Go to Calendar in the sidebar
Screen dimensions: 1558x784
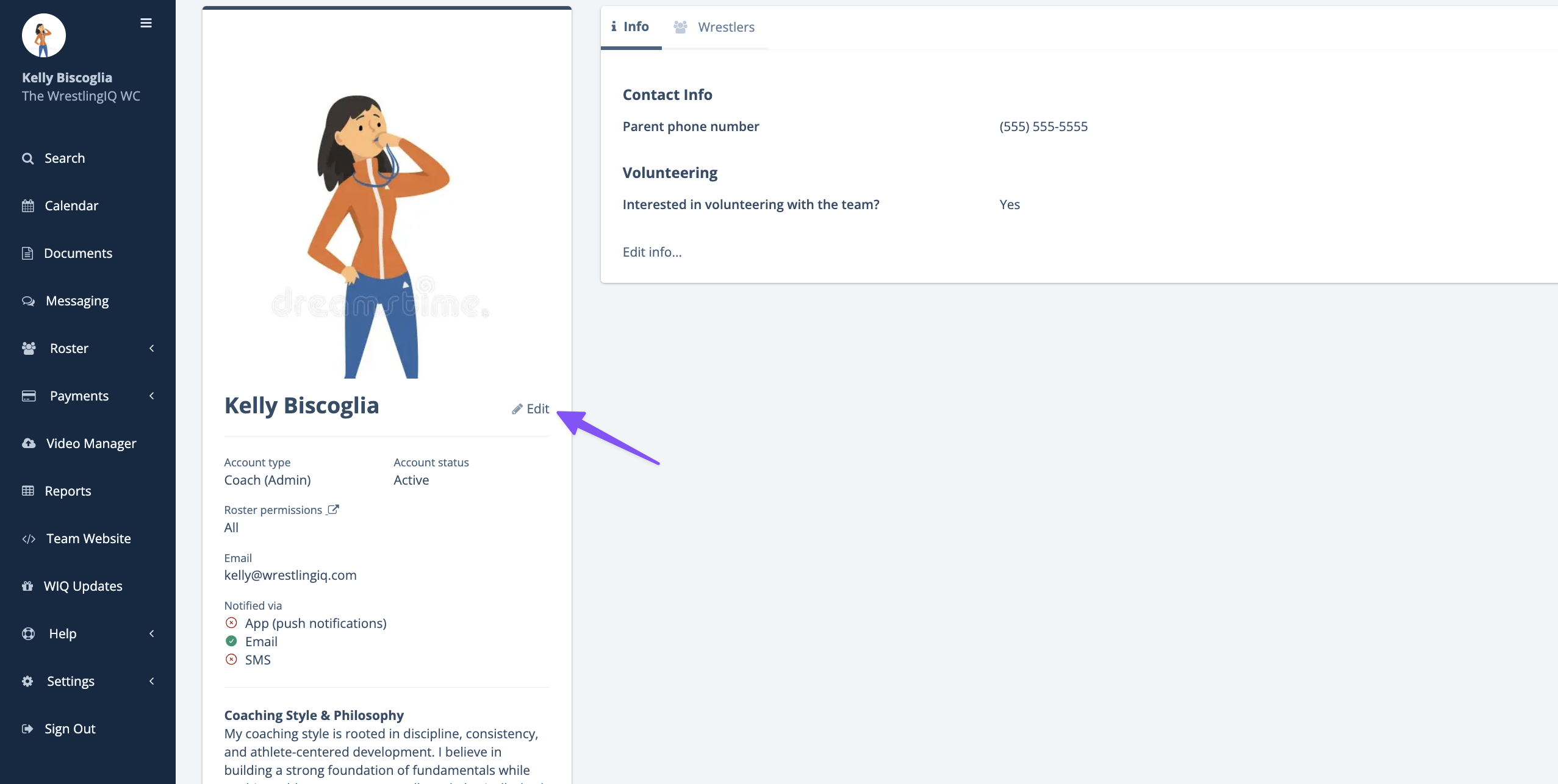(x=71, y=205)
